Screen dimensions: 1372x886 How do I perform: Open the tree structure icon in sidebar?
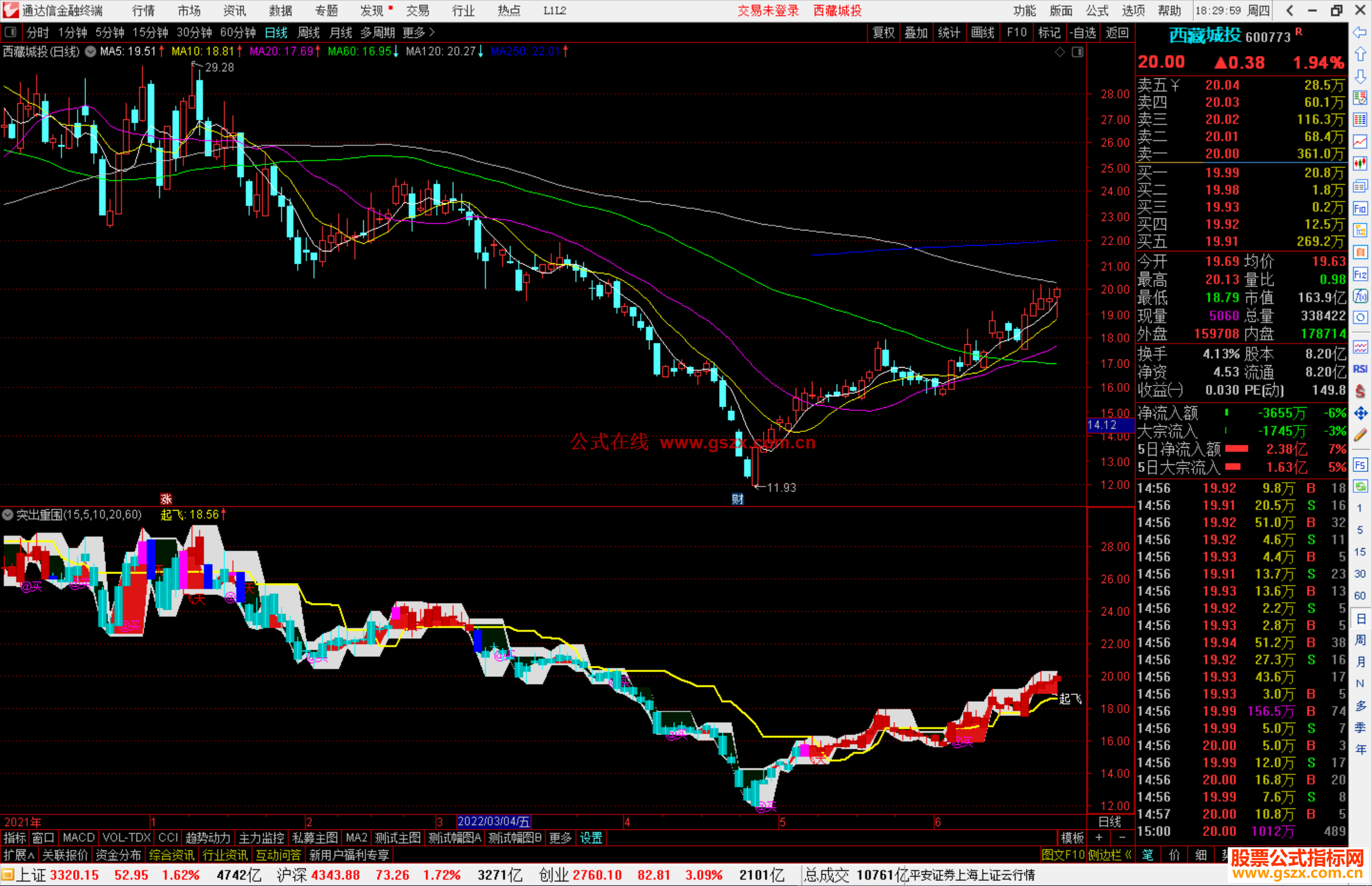[x=1360, y=230]
